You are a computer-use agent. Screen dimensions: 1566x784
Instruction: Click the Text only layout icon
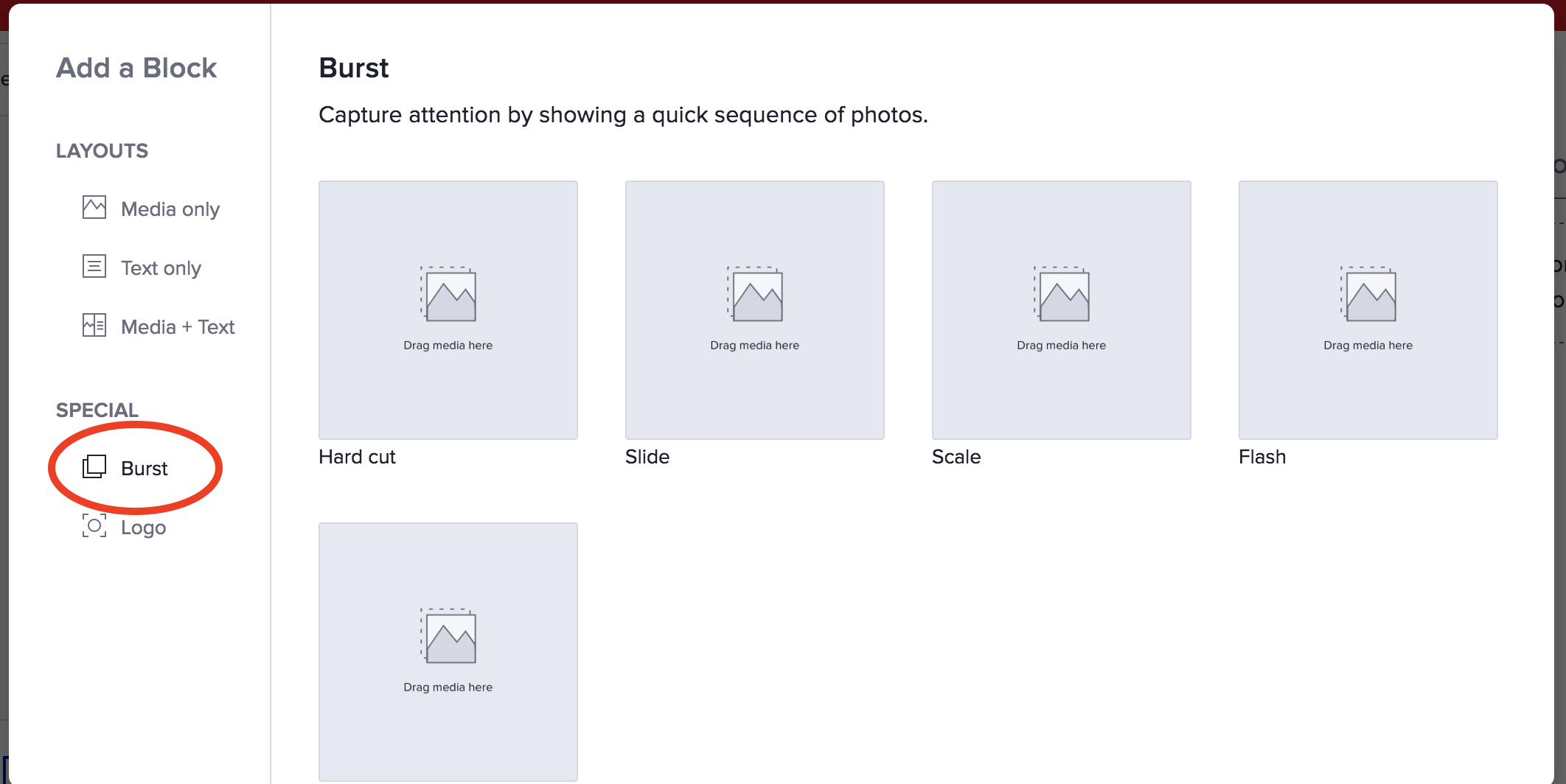tap(94, 266)
